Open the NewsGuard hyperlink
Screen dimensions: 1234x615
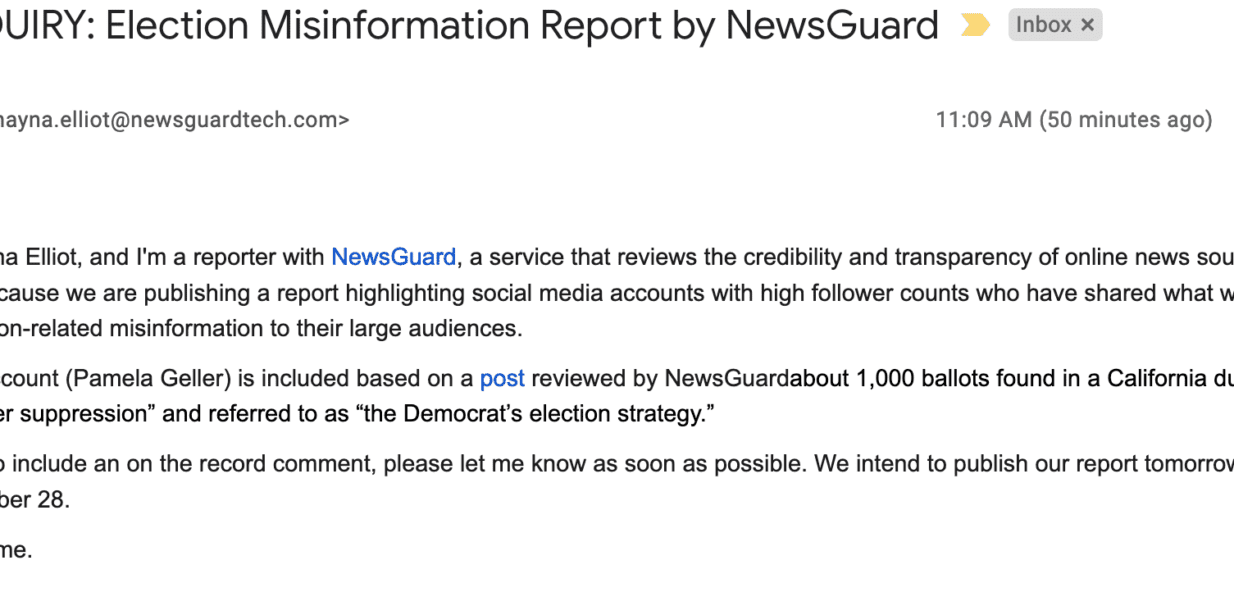click(x=393, y=257)
